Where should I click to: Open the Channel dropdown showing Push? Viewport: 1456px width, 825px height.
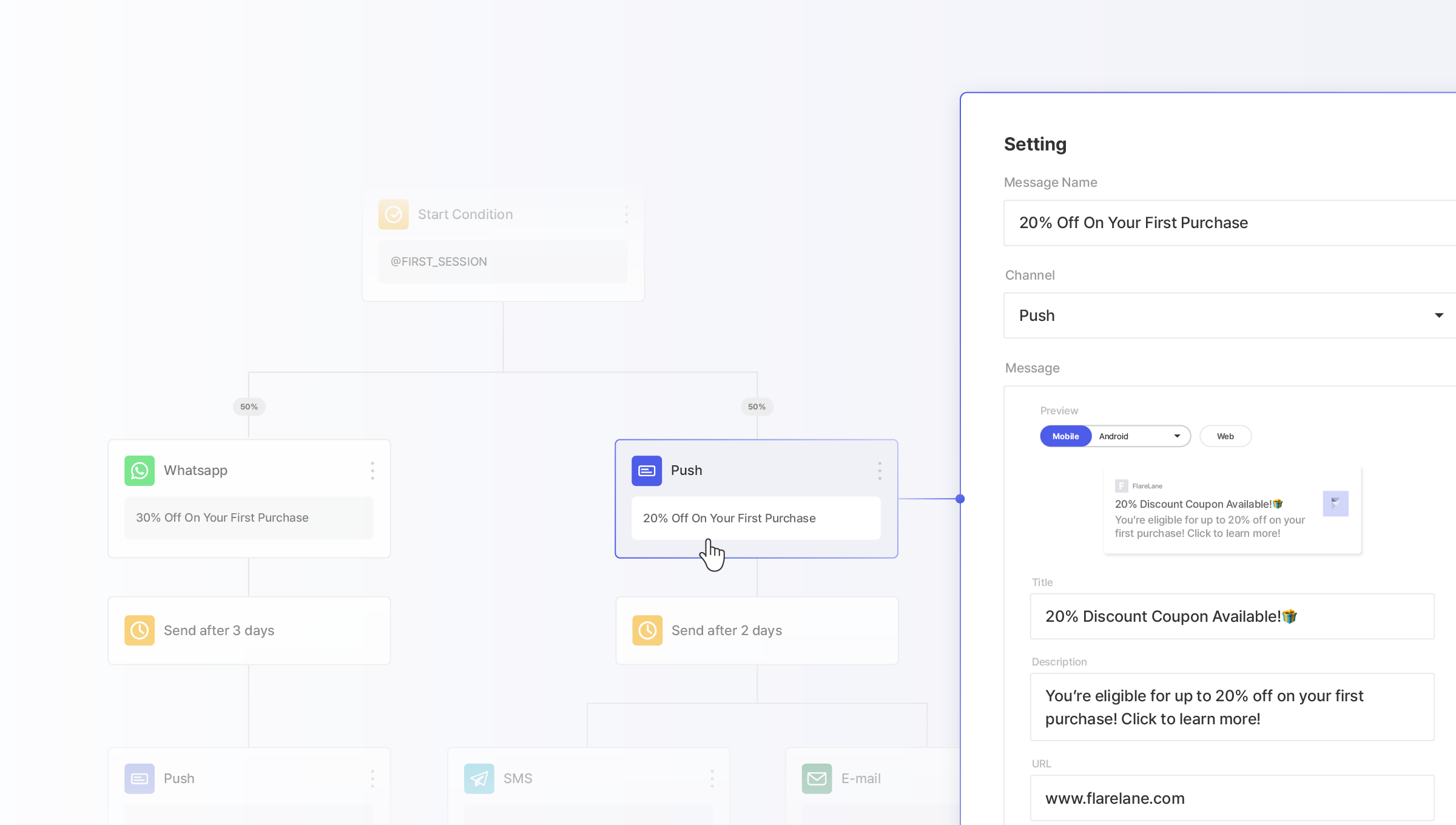[1229, 315]
